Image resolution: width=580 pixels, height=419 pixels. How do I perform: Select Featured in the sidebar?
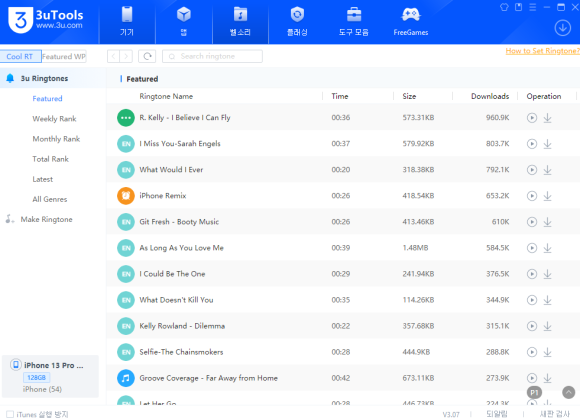(47, 99)
